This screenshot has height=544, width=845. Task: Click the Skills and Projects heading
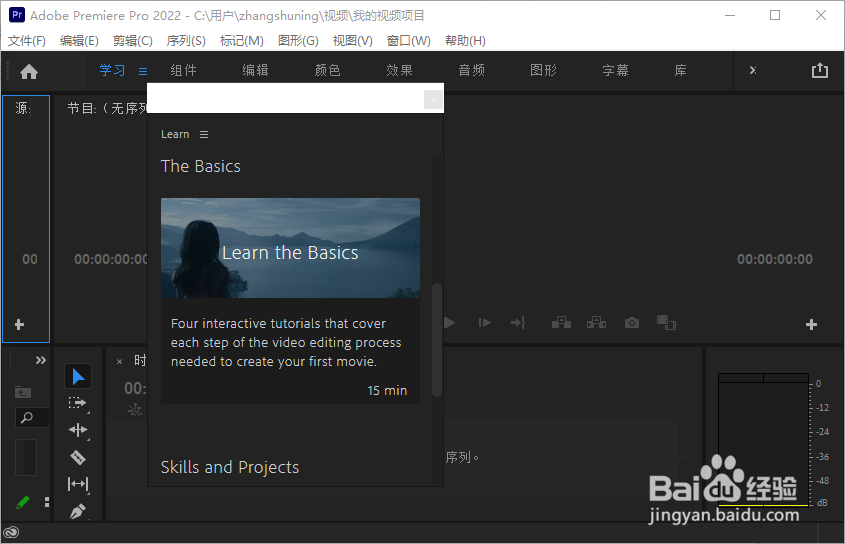pos(230,467)
